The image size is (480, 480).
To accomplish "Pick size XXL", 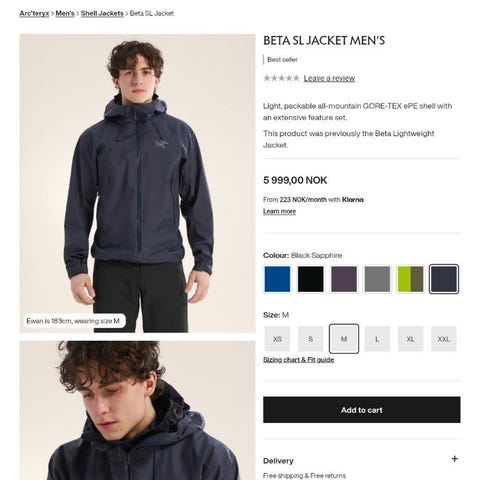I will [x=444, y=339].
